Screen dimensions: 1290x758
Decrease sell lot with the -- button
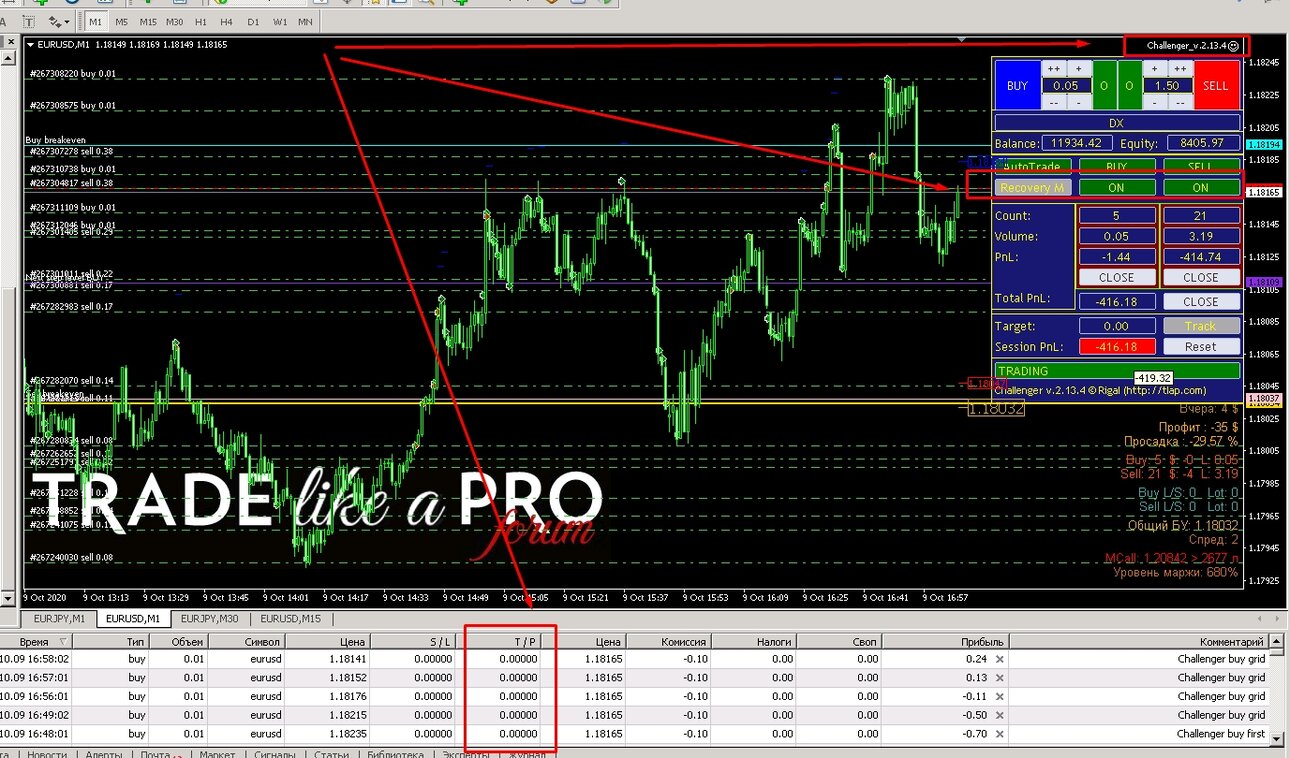click(x=1178, y=103)
